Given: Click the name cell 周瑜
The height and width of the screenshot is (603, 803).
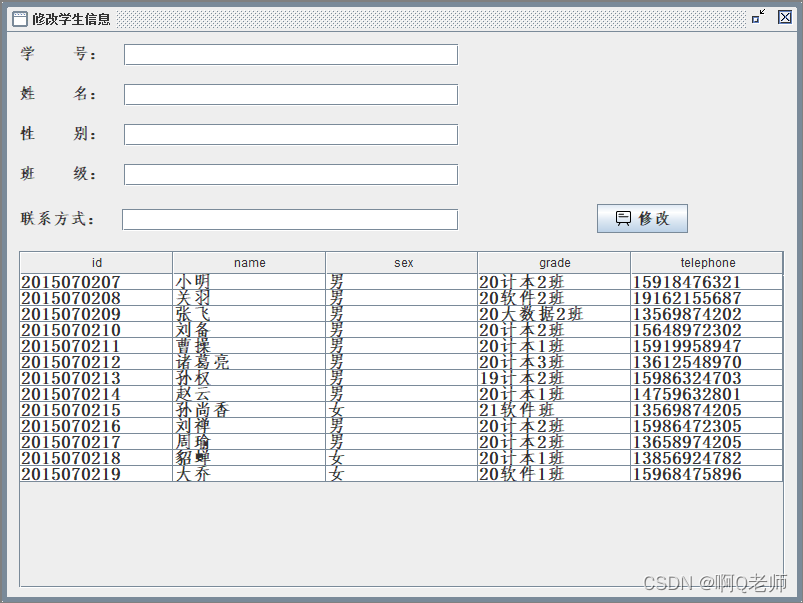Looking at the screenshot, I should [x=249, y=442].
